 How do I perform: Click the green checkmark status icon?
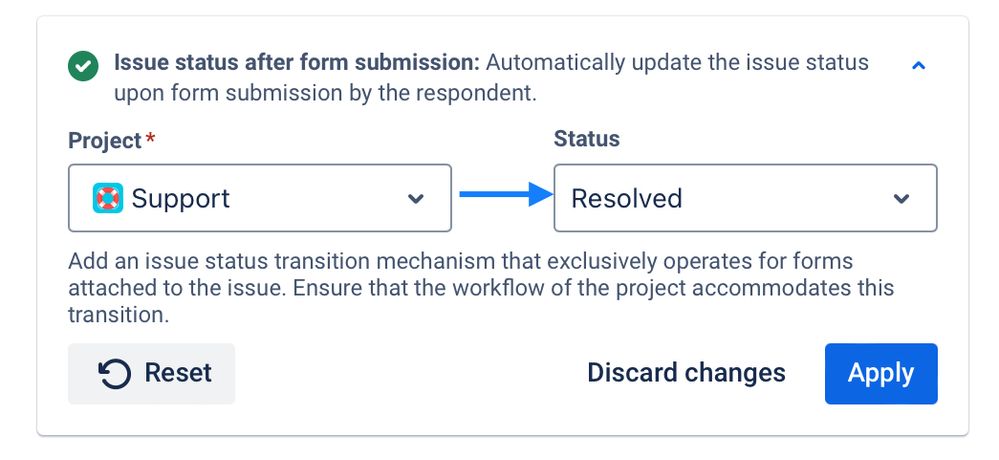tap(83, 66)
